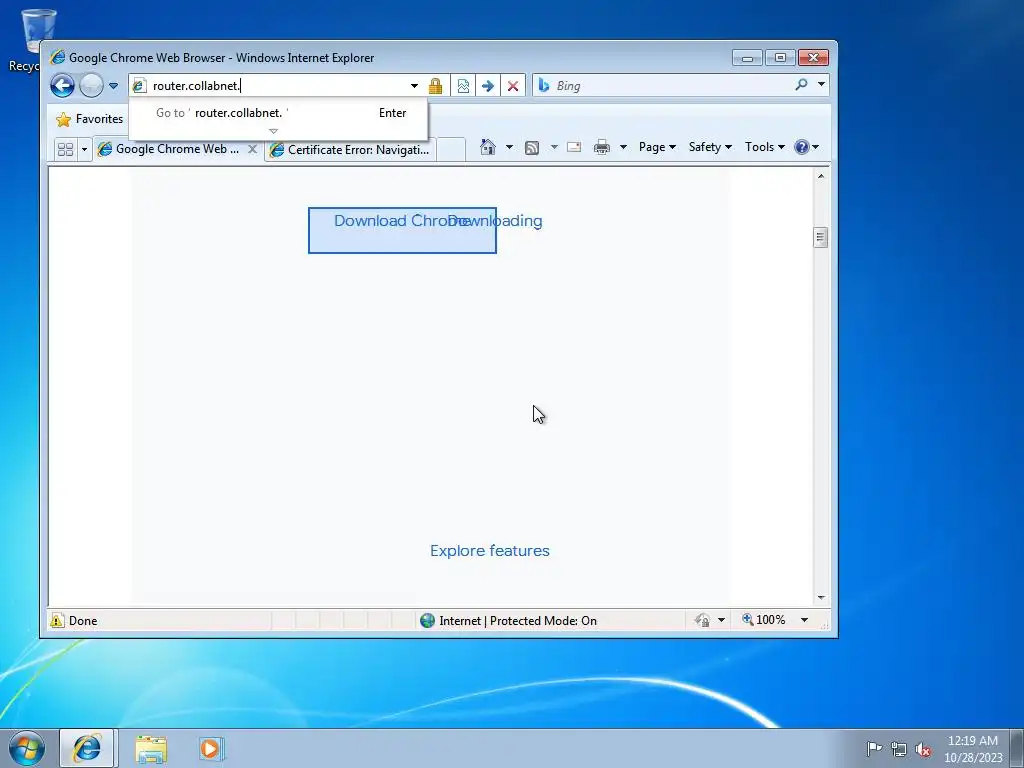1024x768 pixels.
Task: Open the Safety menu
Action: coord(710,147)
